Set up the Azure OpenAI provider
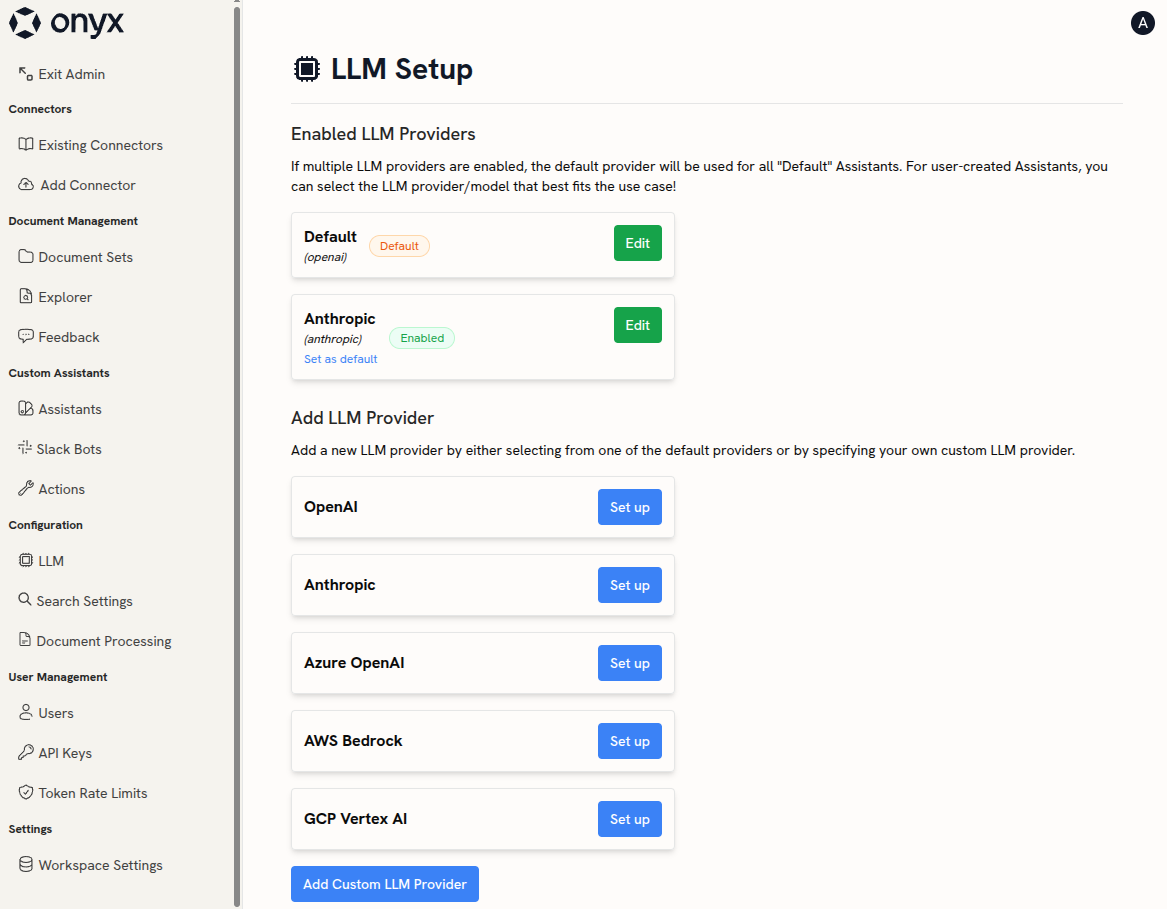This screenshot has height=909, width=1167. [629, 663]
